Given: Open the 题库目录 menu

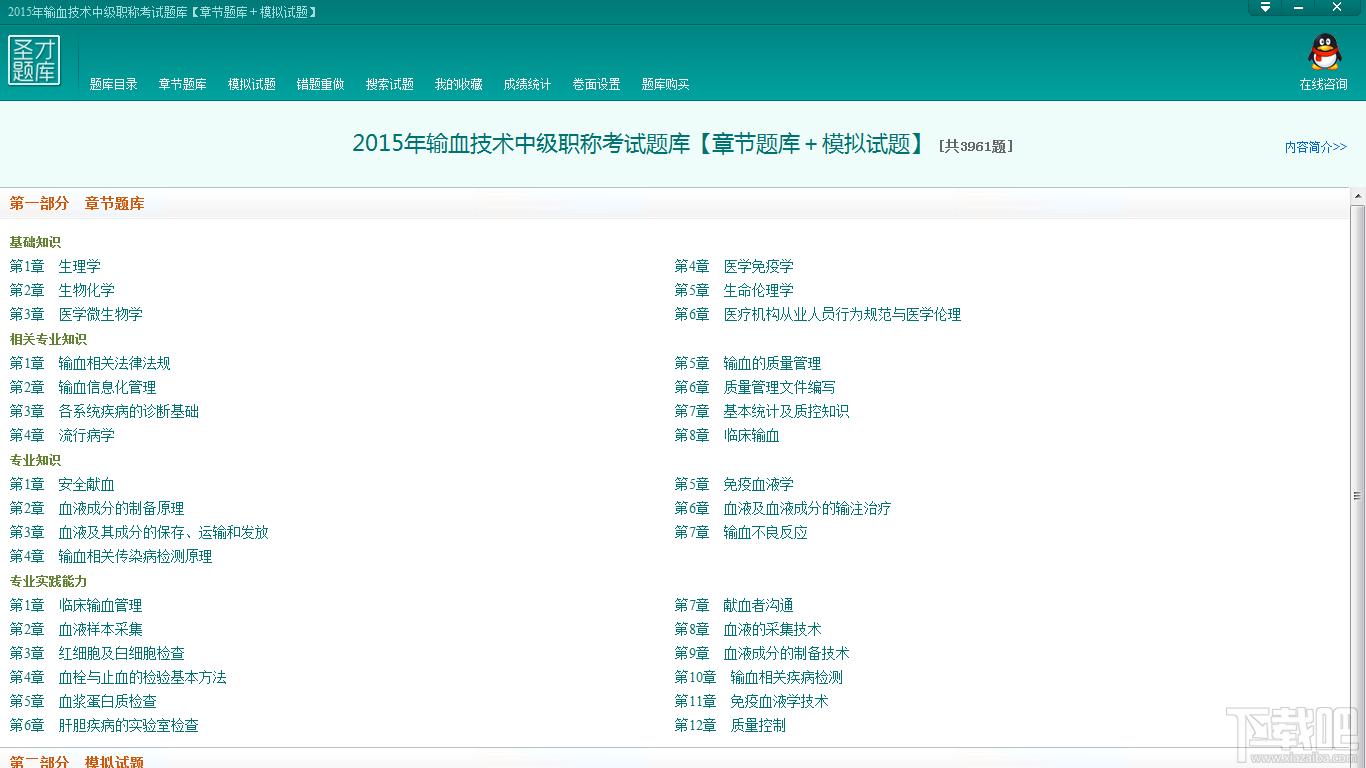Looking at the screenshot, I should [x=114, y=85].
